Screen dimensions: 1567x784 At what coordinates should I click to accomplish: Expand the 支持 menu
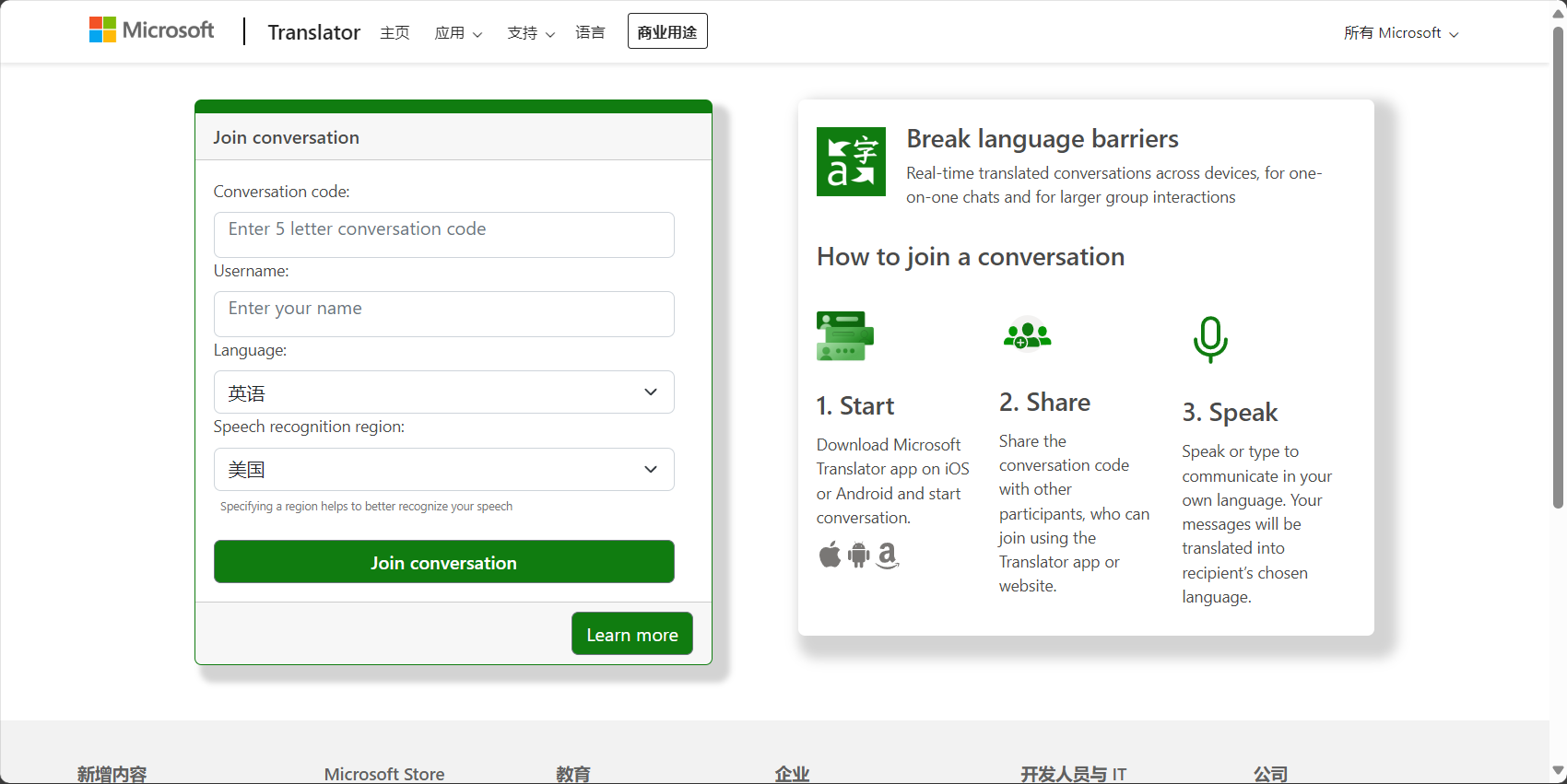tap(531, 32)
